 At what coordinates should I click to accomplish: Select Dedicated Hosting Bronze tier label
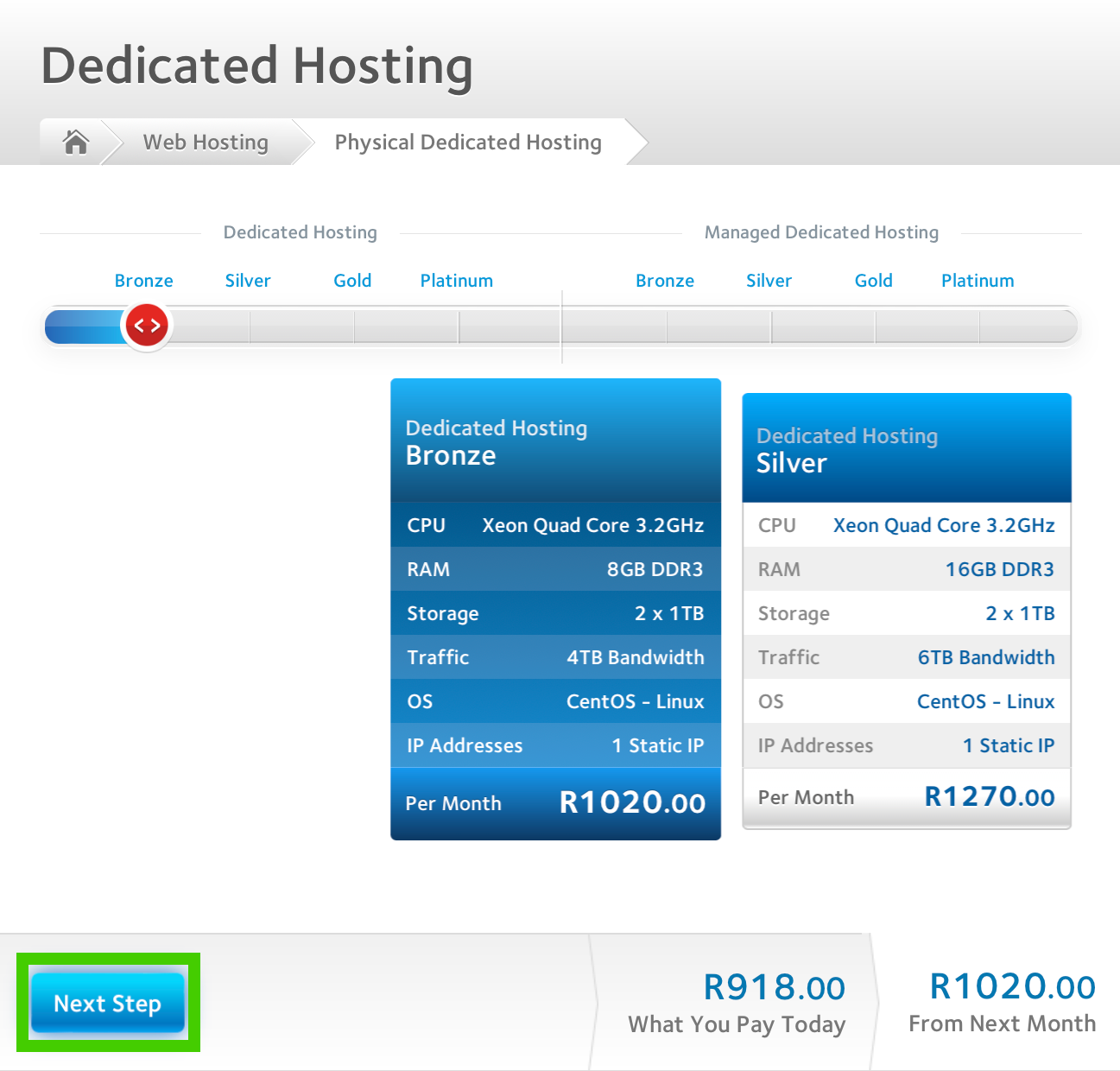coord(143,281)
